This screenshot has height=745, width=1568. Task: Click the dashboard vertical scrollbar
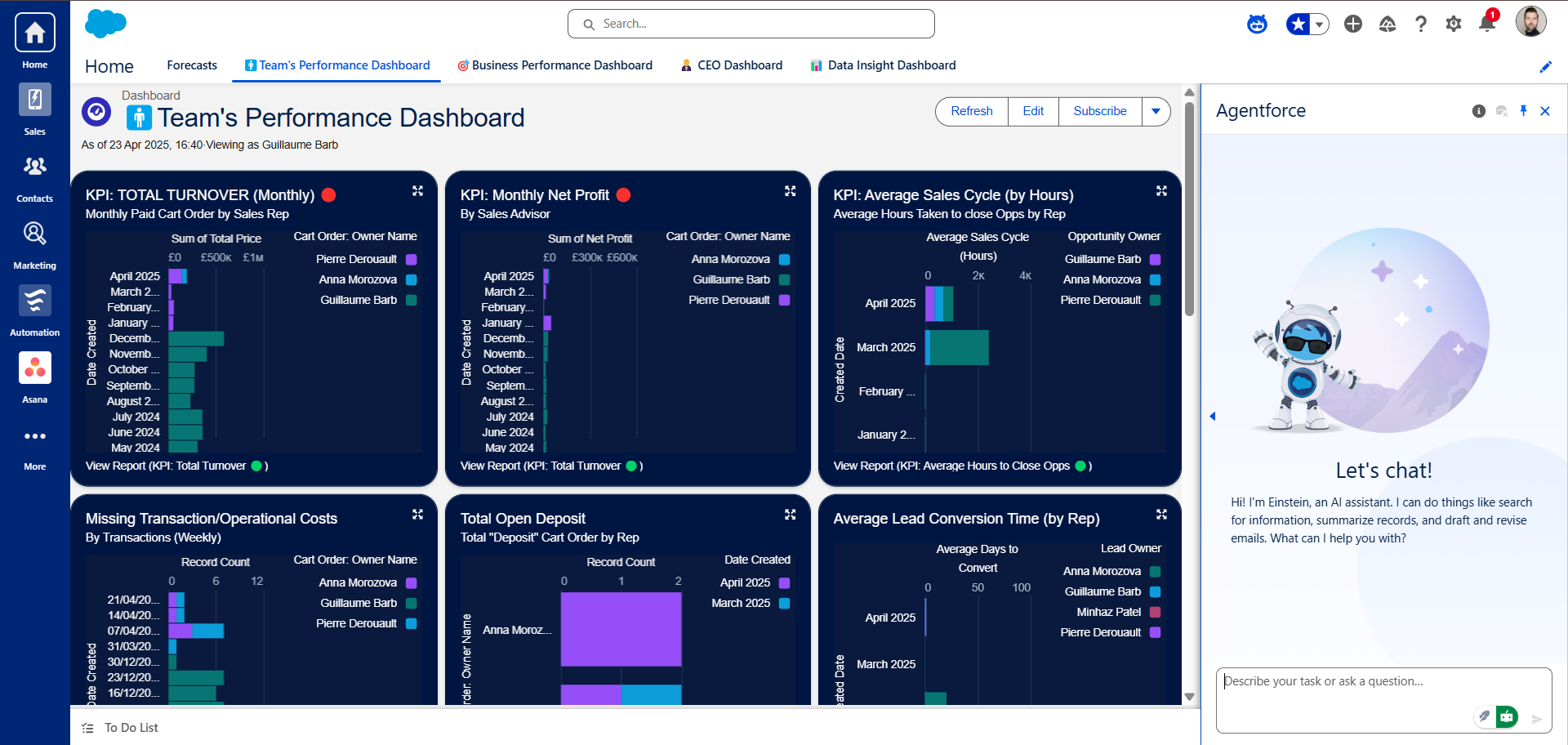[x=1189, y=209]
